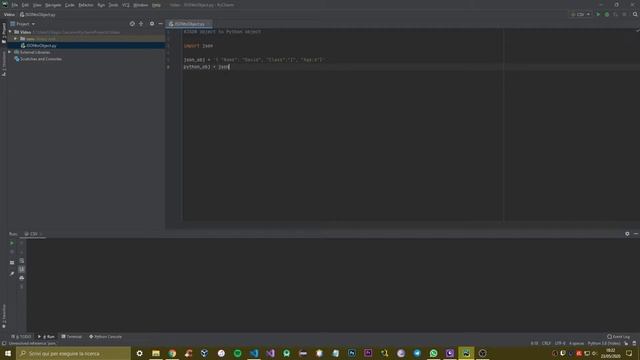Click UTF-8 encoding in status bar
The height and width of the screenshot is (360, 640).
[x=560, y=343]
